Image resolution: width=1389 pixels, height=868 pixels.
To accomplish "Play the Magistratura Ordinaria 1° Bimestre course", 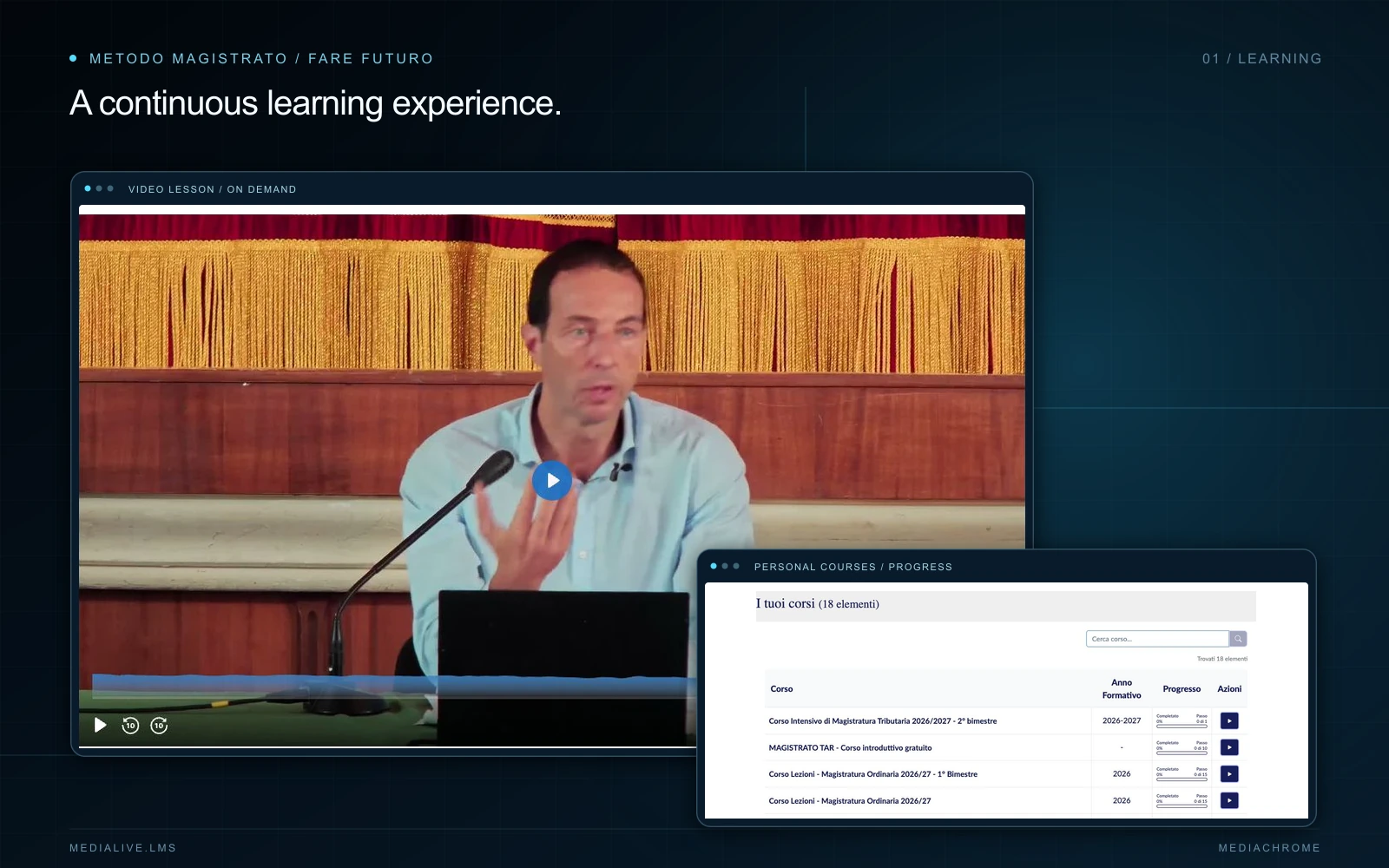I will pos(1229,773).
